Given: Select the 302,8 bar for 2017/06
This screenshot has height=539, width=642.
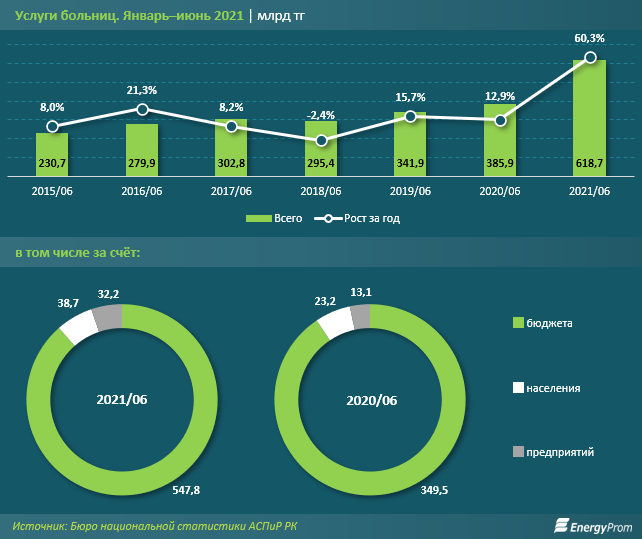Looking at the screenshot, I should (232, 147).
